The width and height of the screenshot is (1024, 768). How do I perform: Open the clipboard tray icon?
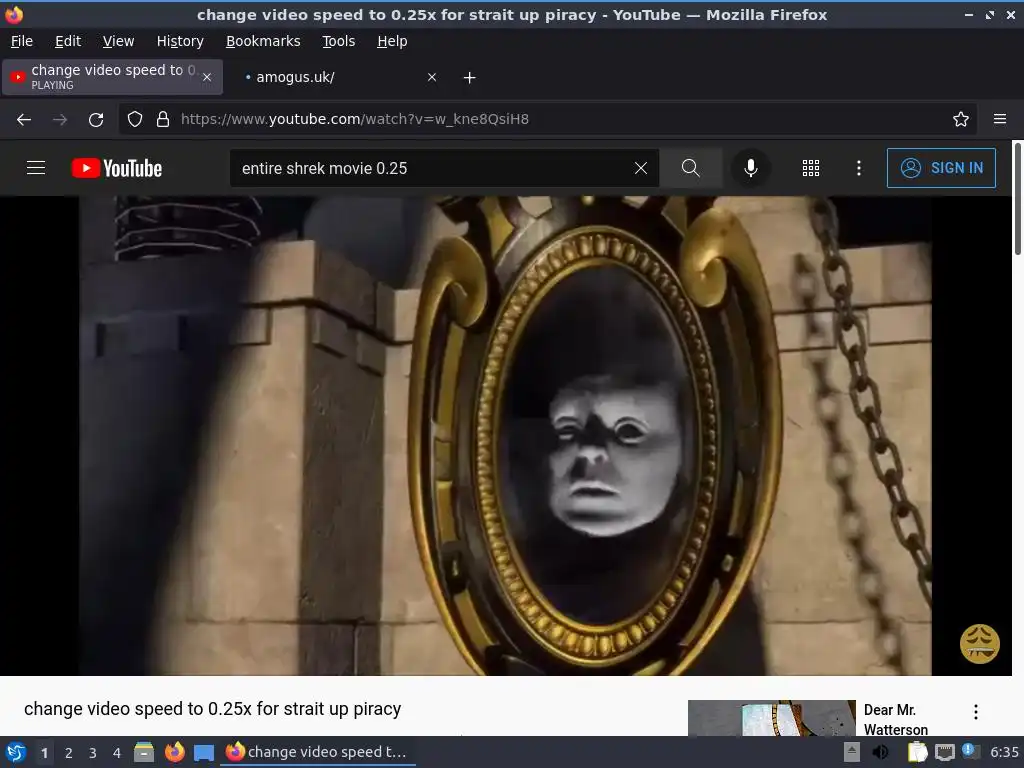tap(917, 752)
